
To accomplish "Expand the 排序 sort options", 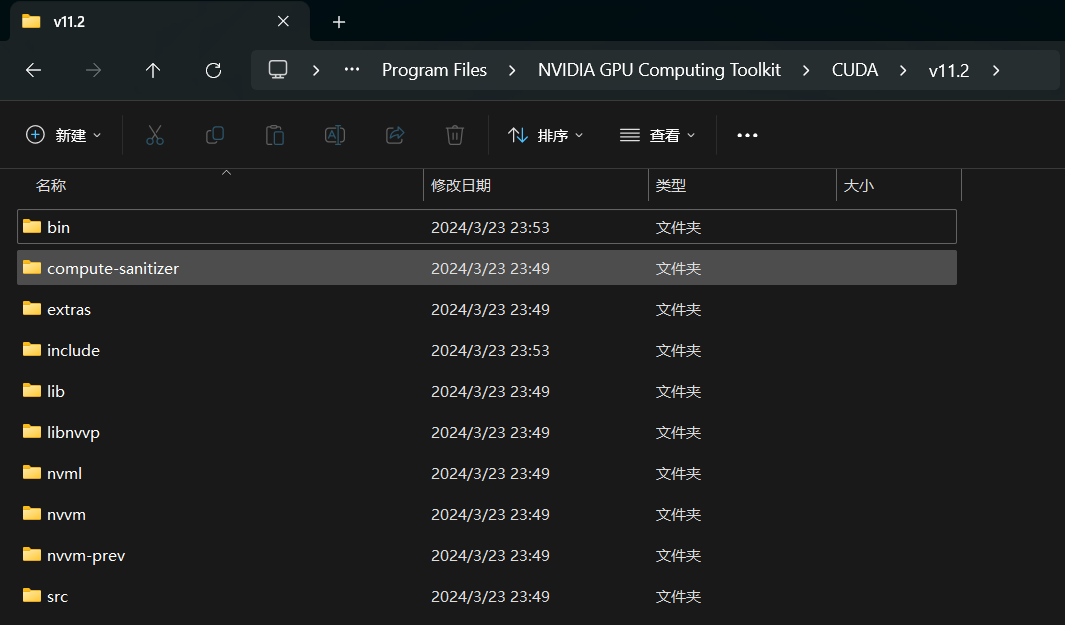I will (x=546, y=135).
